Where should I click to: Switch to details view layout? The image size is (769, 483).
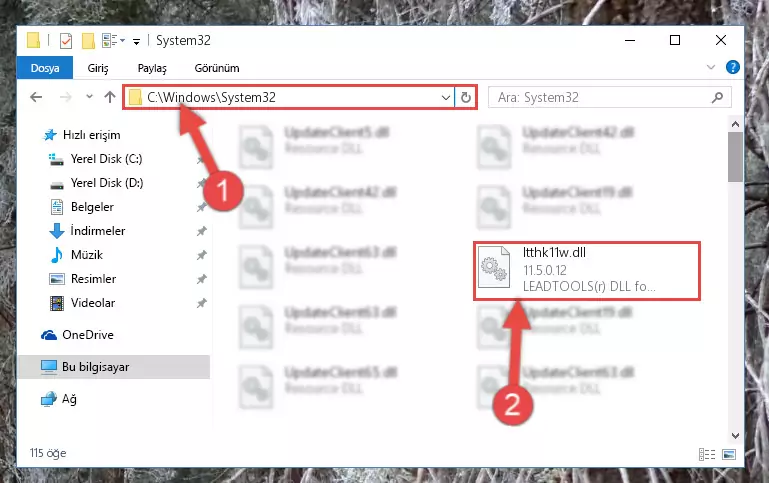pyautogui.click(x=707, y=455)
